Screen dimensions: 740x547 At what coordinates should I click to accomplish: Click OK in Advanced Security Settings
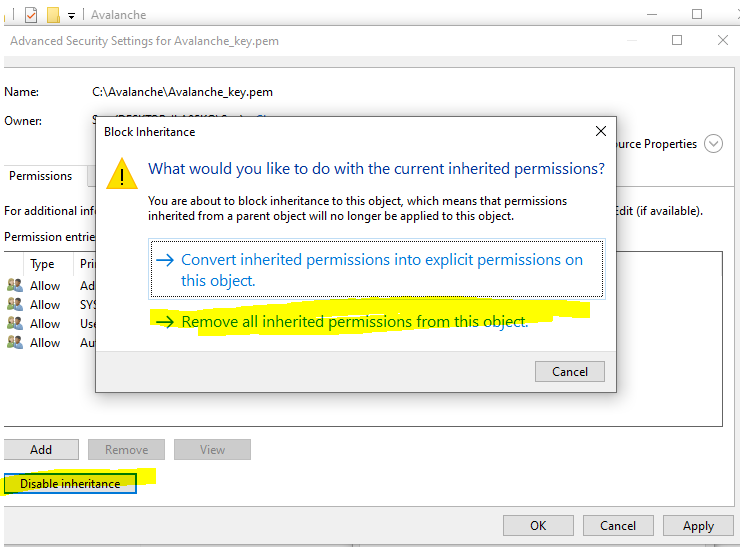(538, 525)
